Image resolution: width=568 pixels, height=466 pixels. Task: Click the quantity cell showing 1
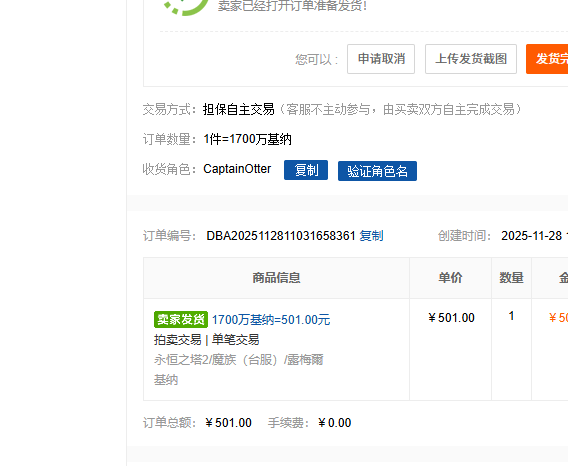pyautogui.click(x=511, y=316)
